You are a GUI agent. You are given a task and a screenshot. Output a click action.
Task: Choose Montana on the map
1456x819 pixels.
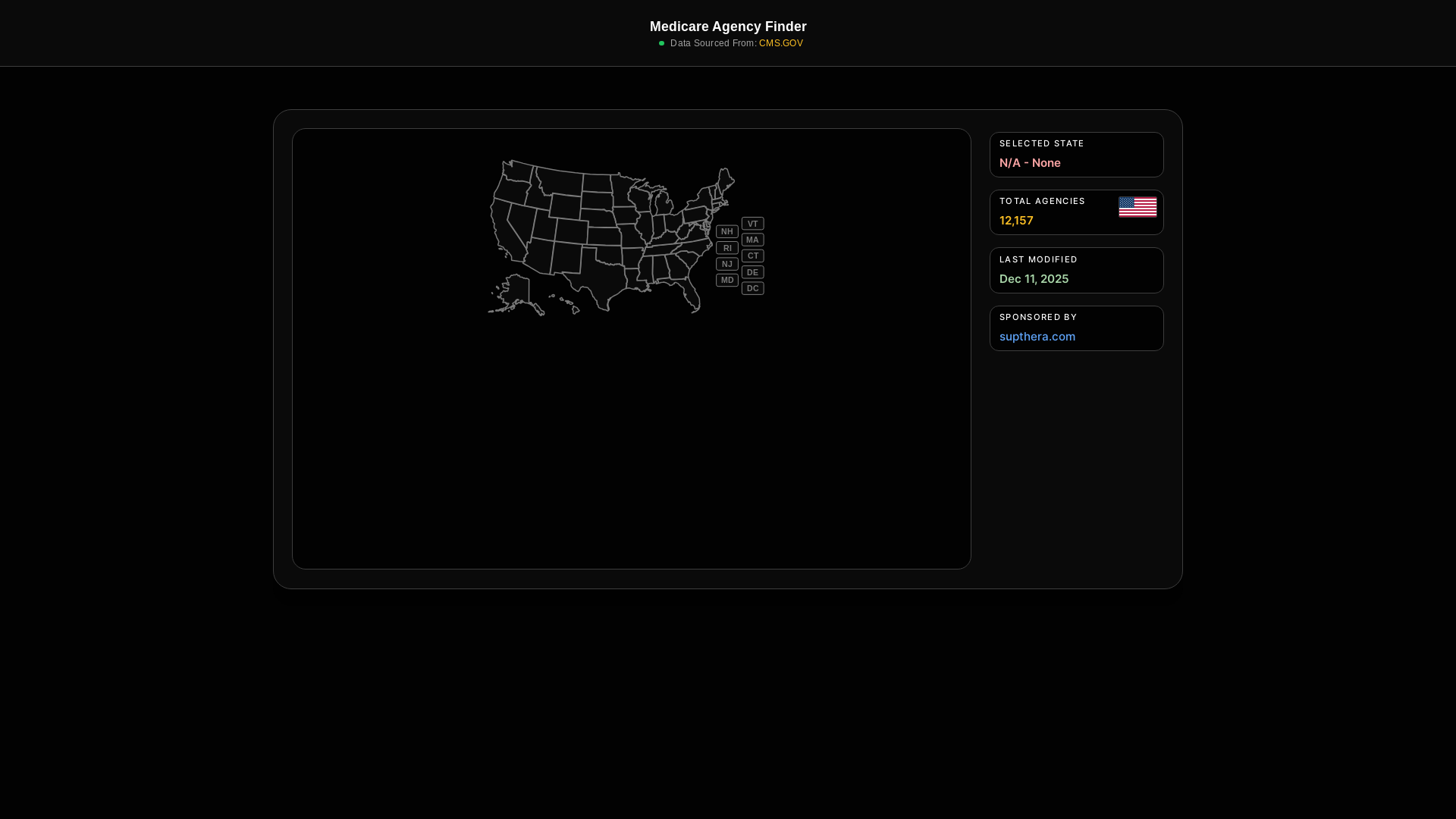(560, 183)
